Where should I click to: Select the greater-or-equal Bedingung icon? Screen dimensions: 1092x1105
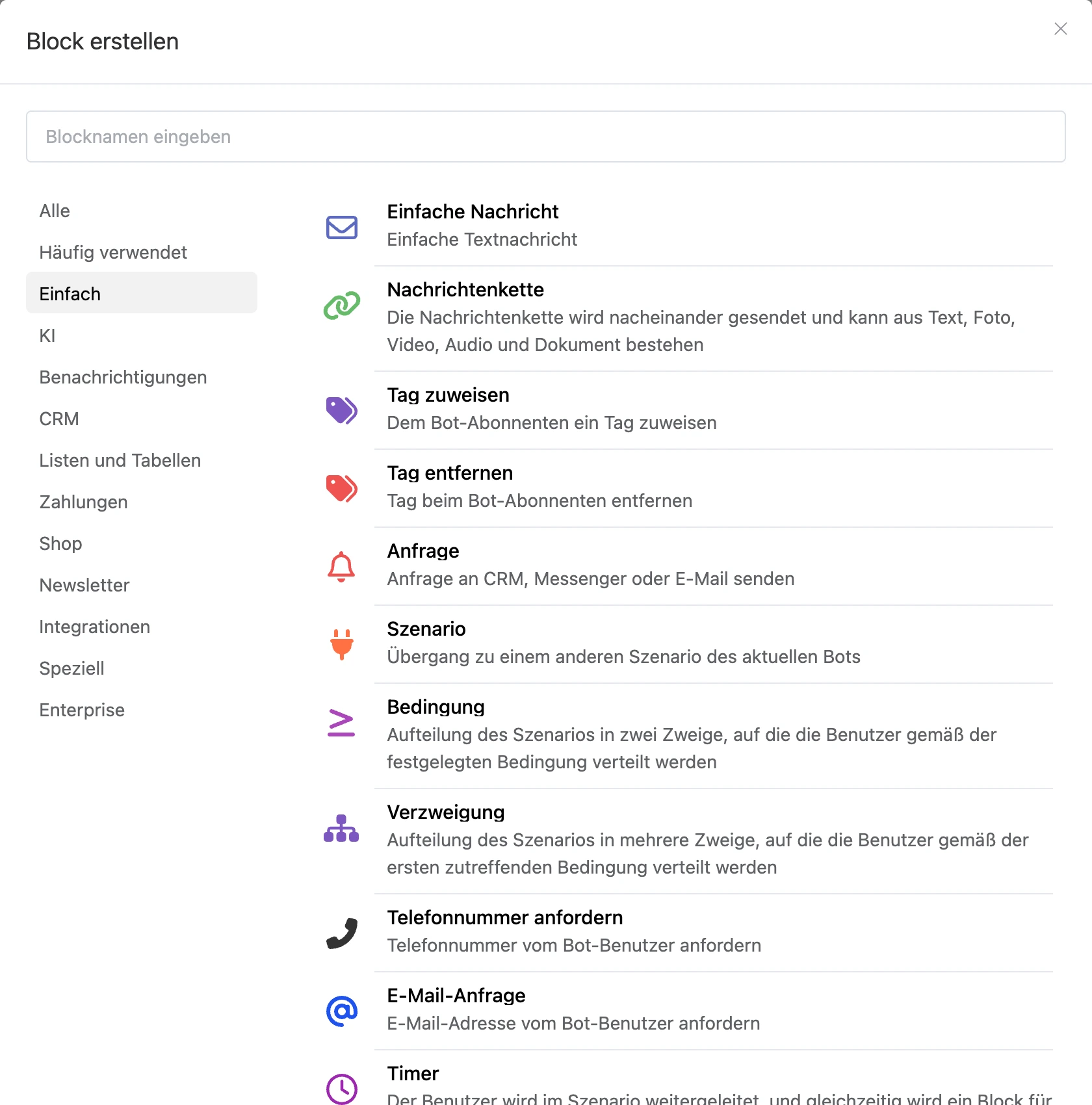coord(341,723)
